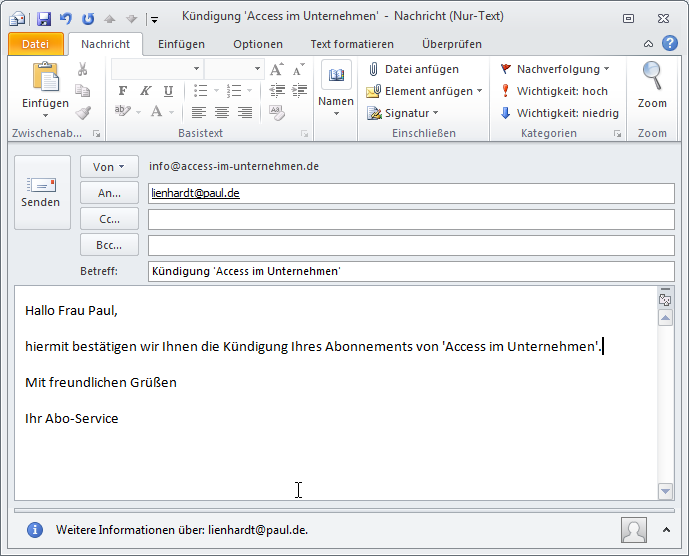Image resolution: width=689 pixels, height=556 pixels.
Task: Click the Undo arrow in title bar
Action: coord(65,18)
